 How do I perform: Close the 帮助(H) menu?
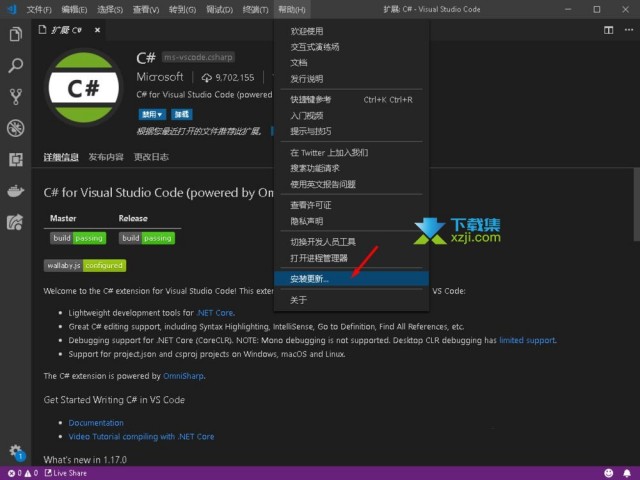coord(292,9)
